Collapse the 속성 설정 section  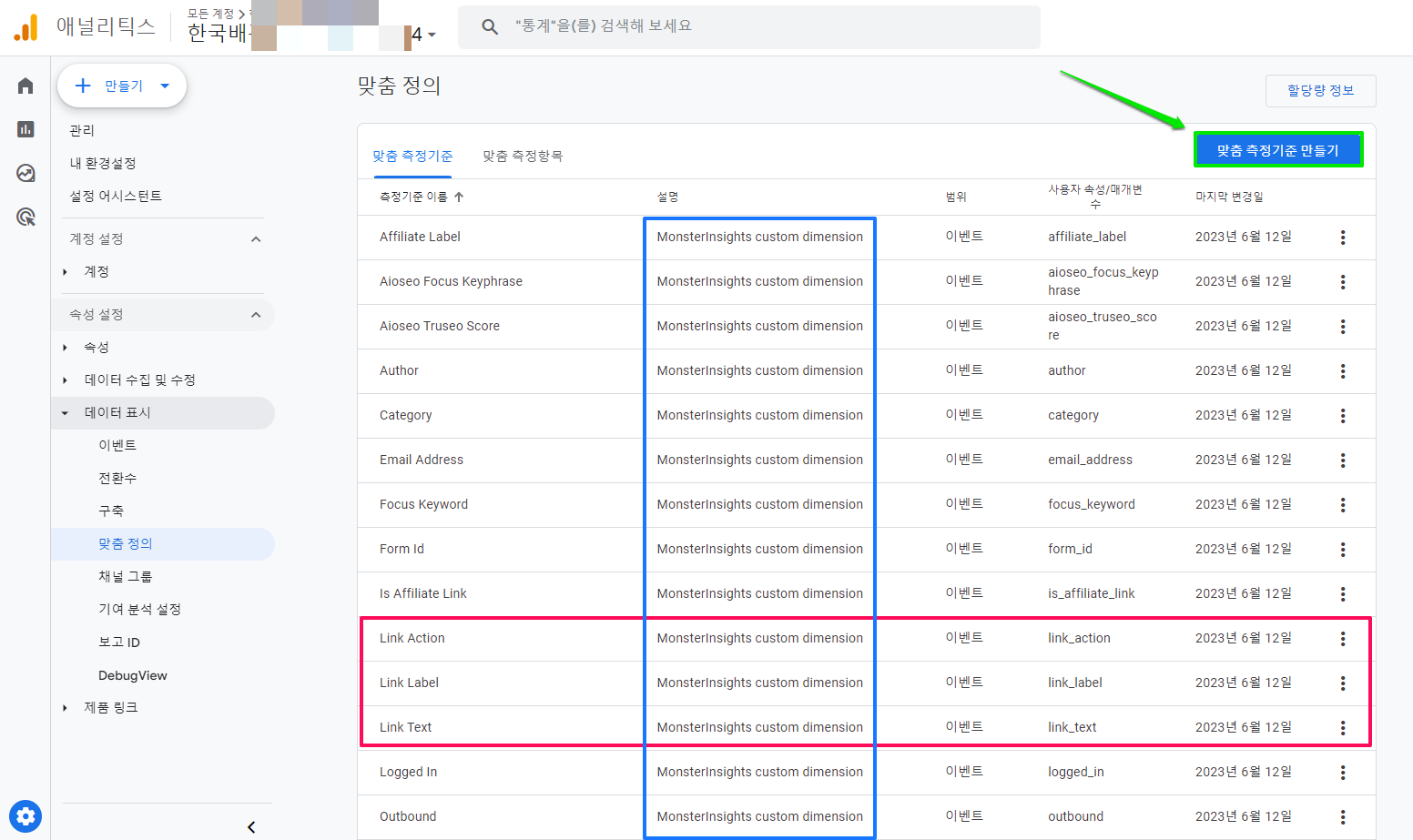point(256,315)
